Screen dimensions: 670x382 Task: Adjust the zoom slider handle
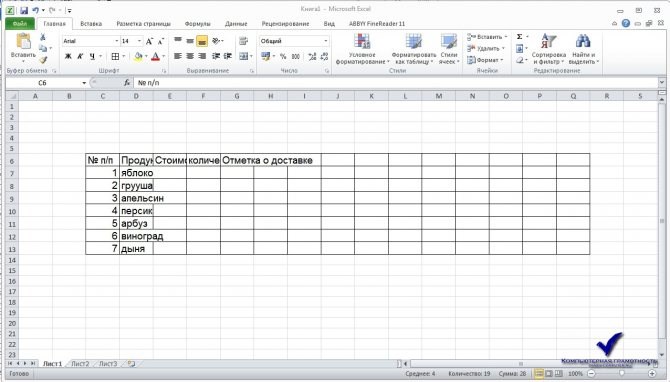coord(622,373)
